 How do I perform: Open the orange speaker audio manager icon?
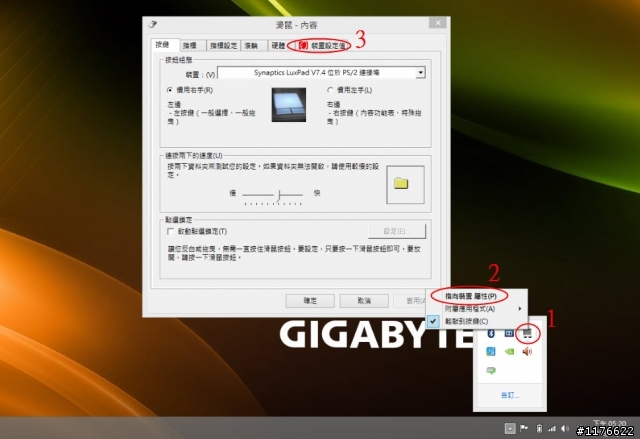(x=527, y=351)
